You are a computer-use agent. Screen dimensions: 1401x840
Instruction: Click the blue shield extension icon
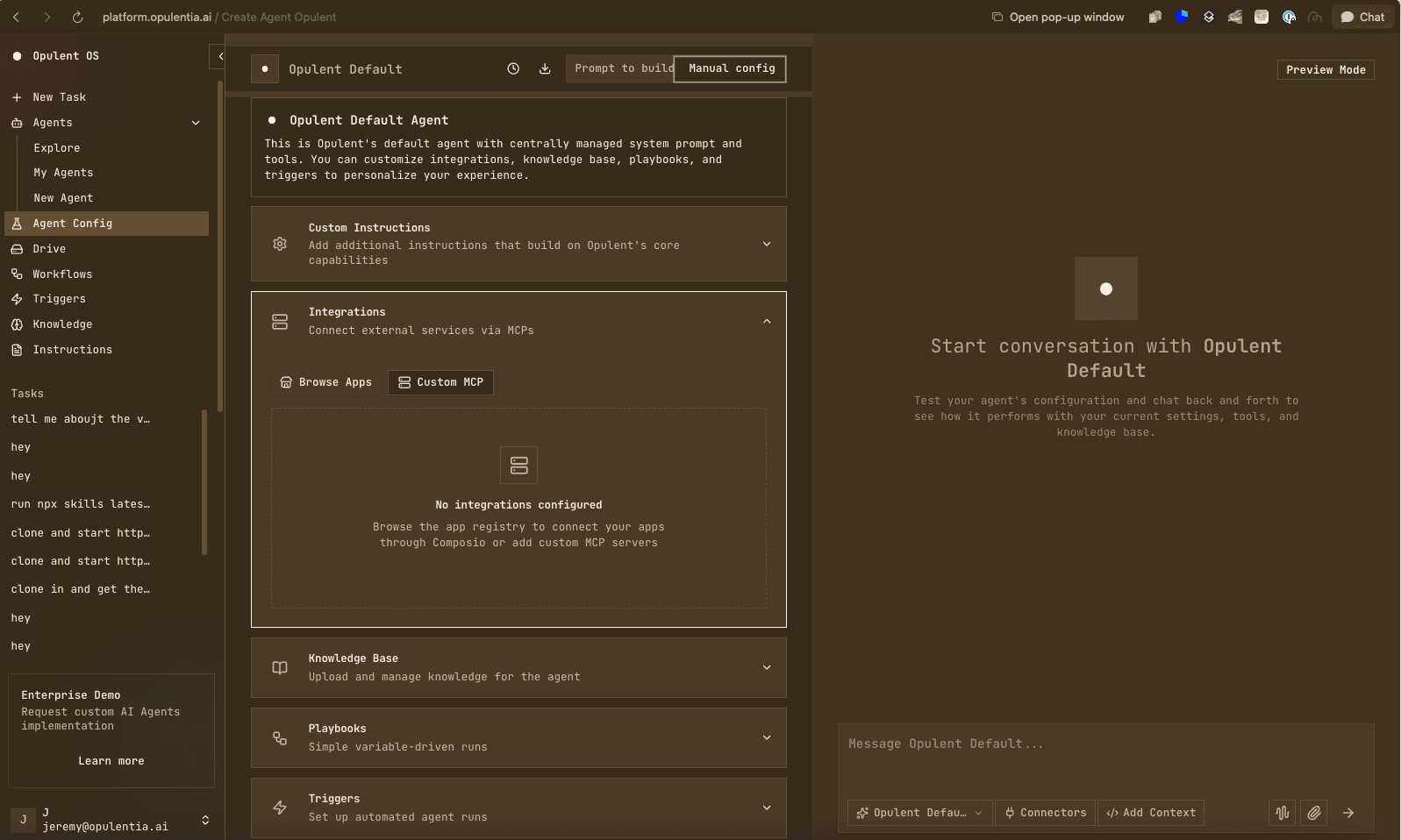[x=1182, y=17]
